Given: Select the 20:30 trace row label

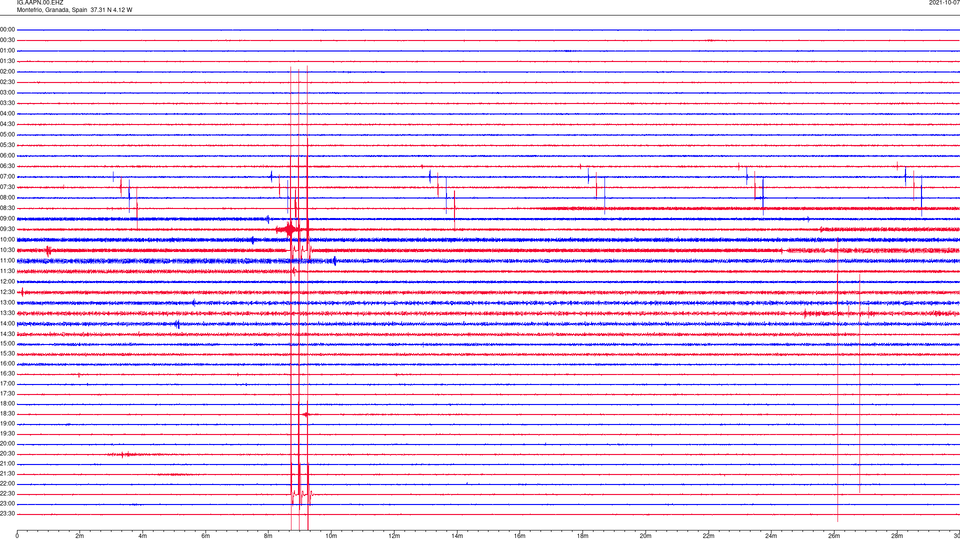Looking at the screenshot, I should (x=7, y=453).
